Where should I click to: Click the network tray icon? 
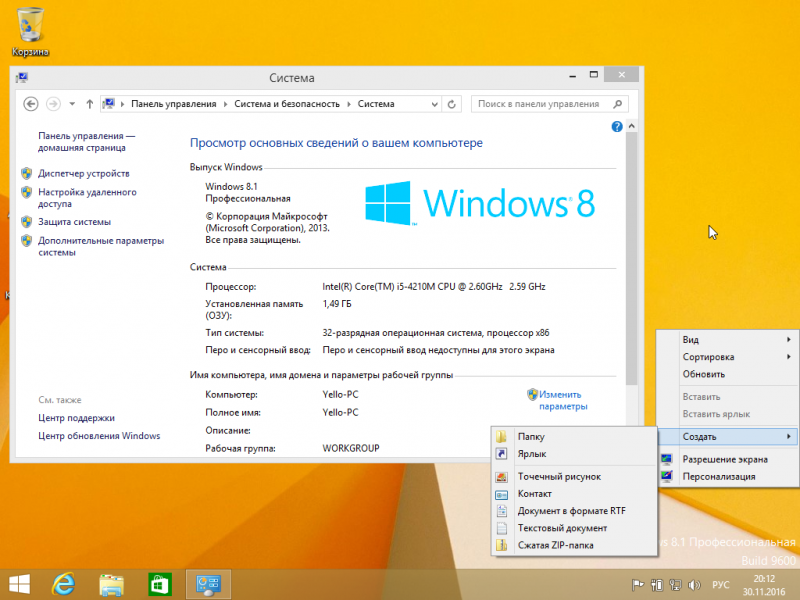tap(676, 585)
